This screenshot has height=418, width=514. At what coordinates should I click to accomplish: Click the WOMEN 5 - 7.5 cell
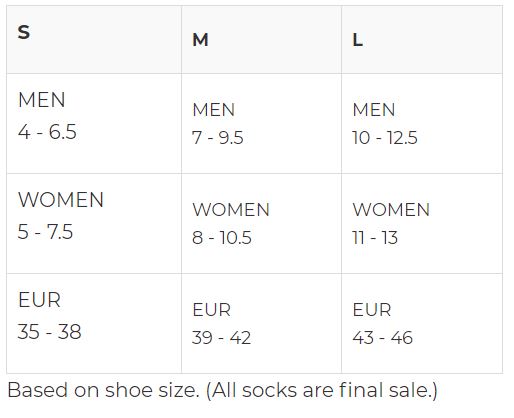(94, 223)
